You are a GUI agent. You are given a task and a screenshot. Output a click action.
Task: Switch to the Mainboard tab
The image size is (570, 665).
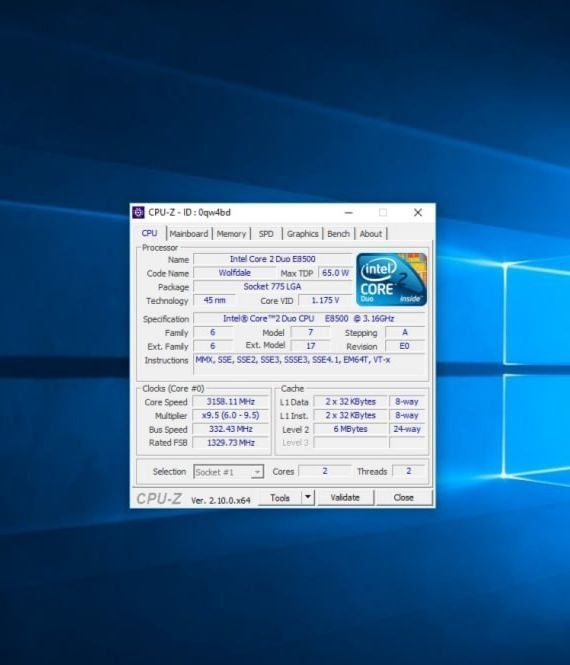pos(189,234)
